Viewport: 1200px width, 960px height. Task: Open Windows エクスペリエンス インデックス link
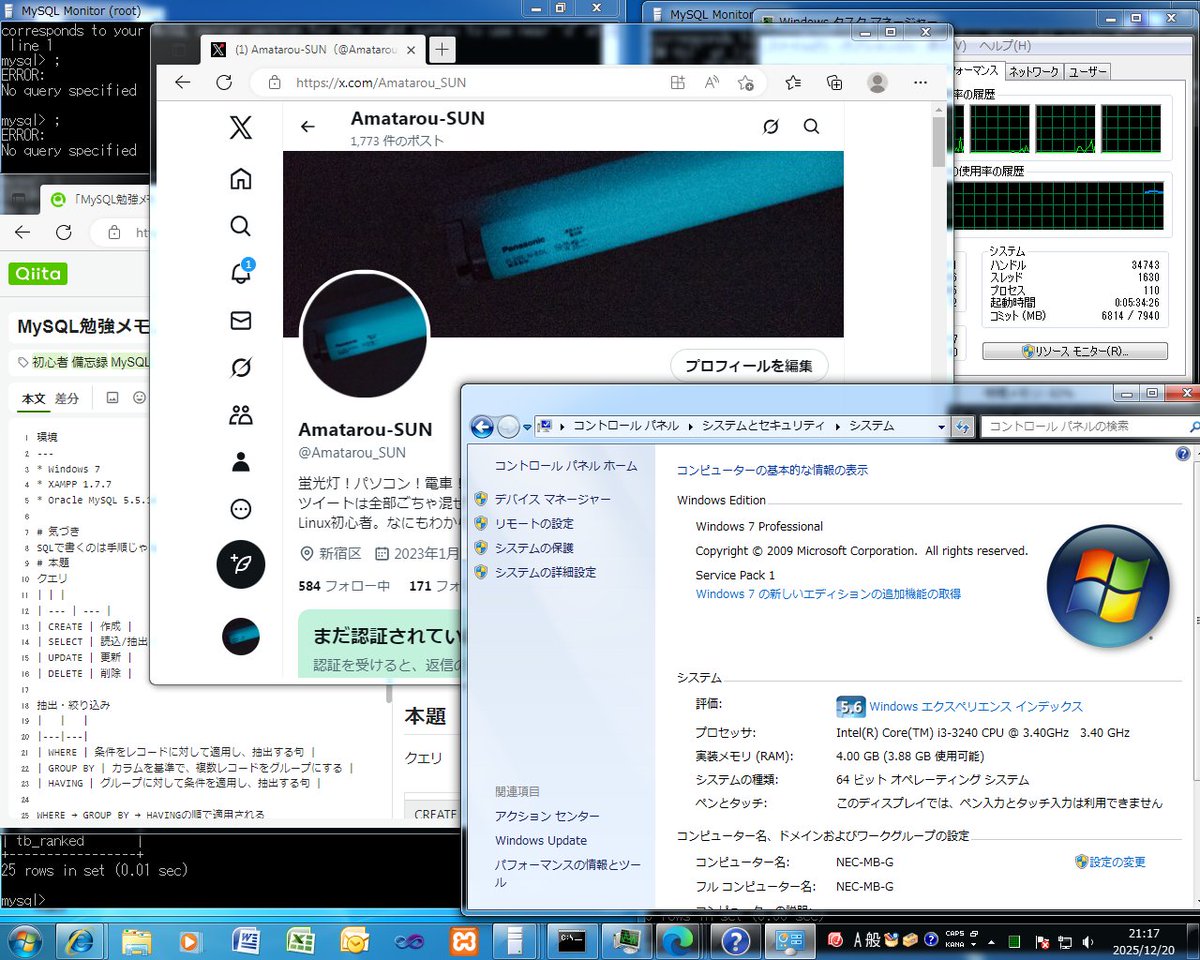click(x=976, y=706)
